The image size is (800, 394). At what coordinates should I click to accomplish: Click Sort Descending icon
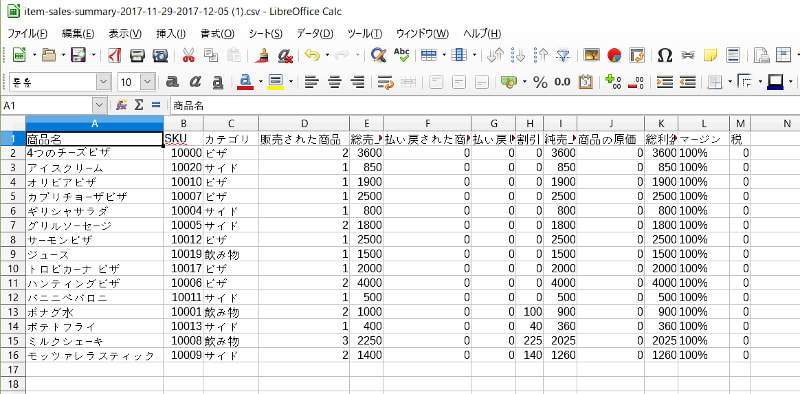540,55
